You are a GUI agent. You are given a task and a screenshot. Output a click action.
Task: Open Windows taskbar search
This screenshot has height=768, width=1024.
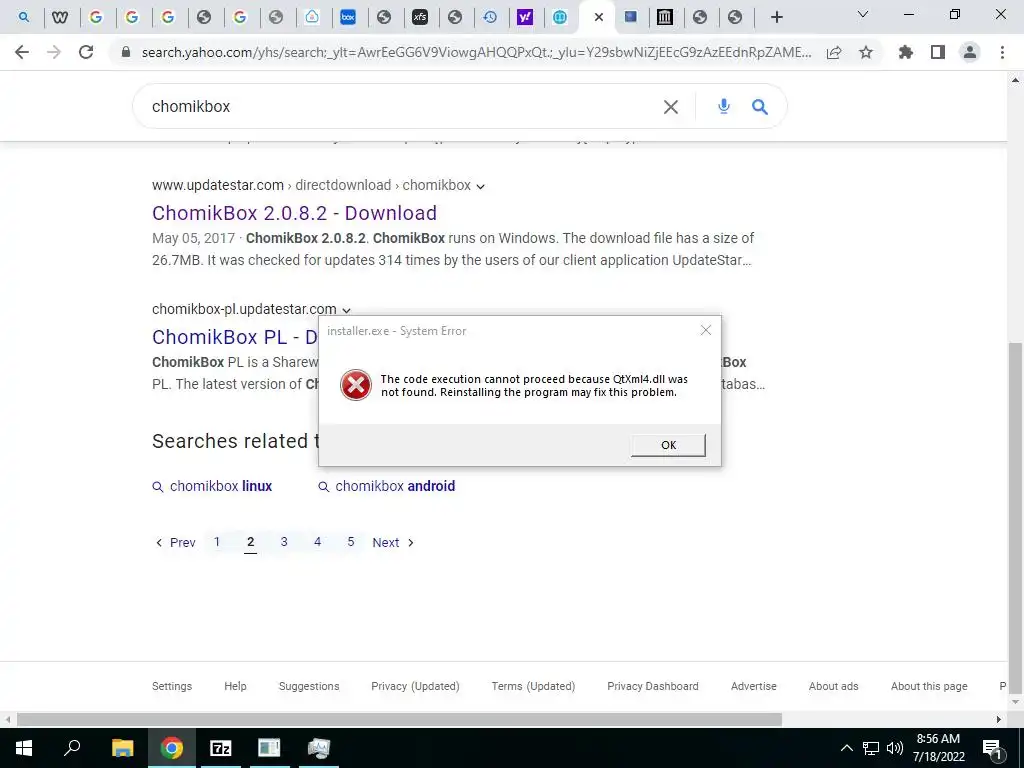pyautogui.click(x=72, y=748)
